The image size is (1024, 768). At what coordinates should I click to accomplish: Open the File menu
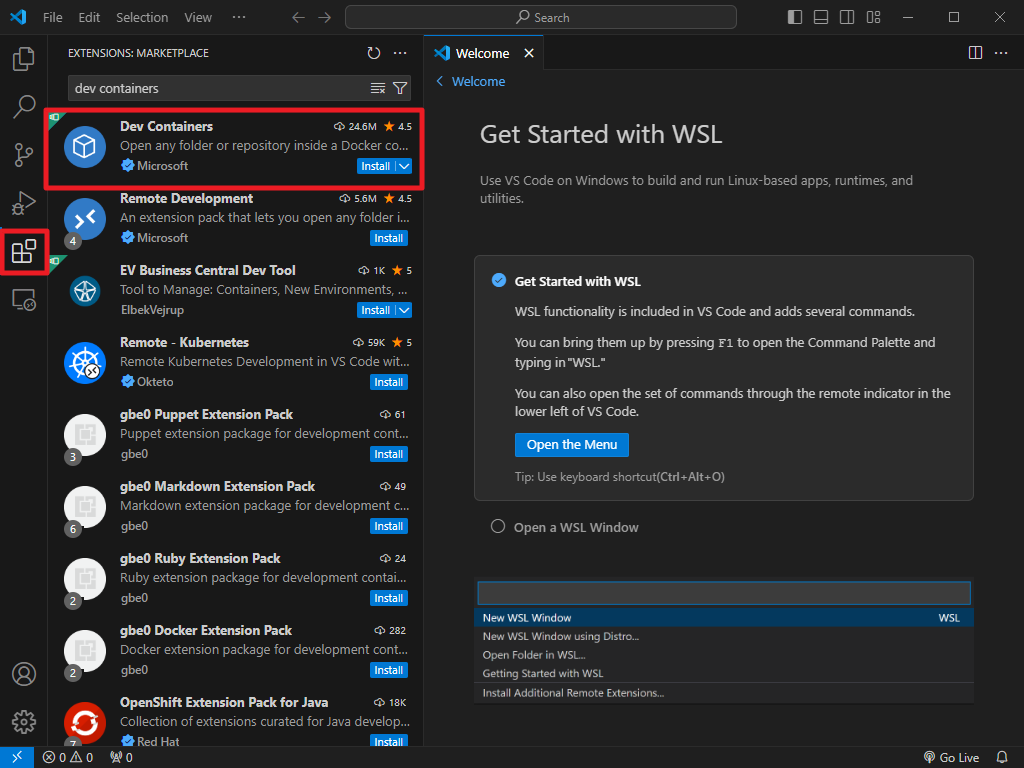click(52, 17)
